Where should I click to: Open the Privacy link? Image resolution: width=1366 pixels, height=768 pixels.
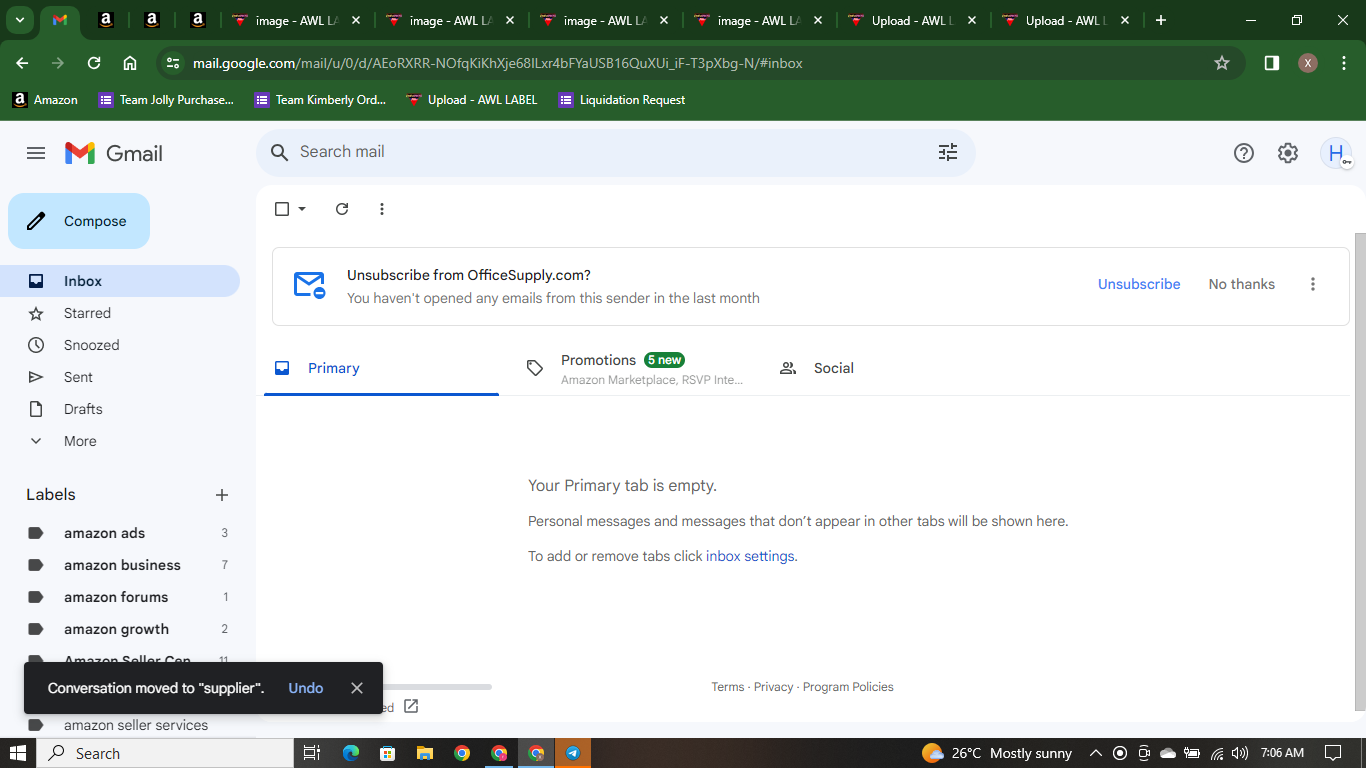pos(773,687)
